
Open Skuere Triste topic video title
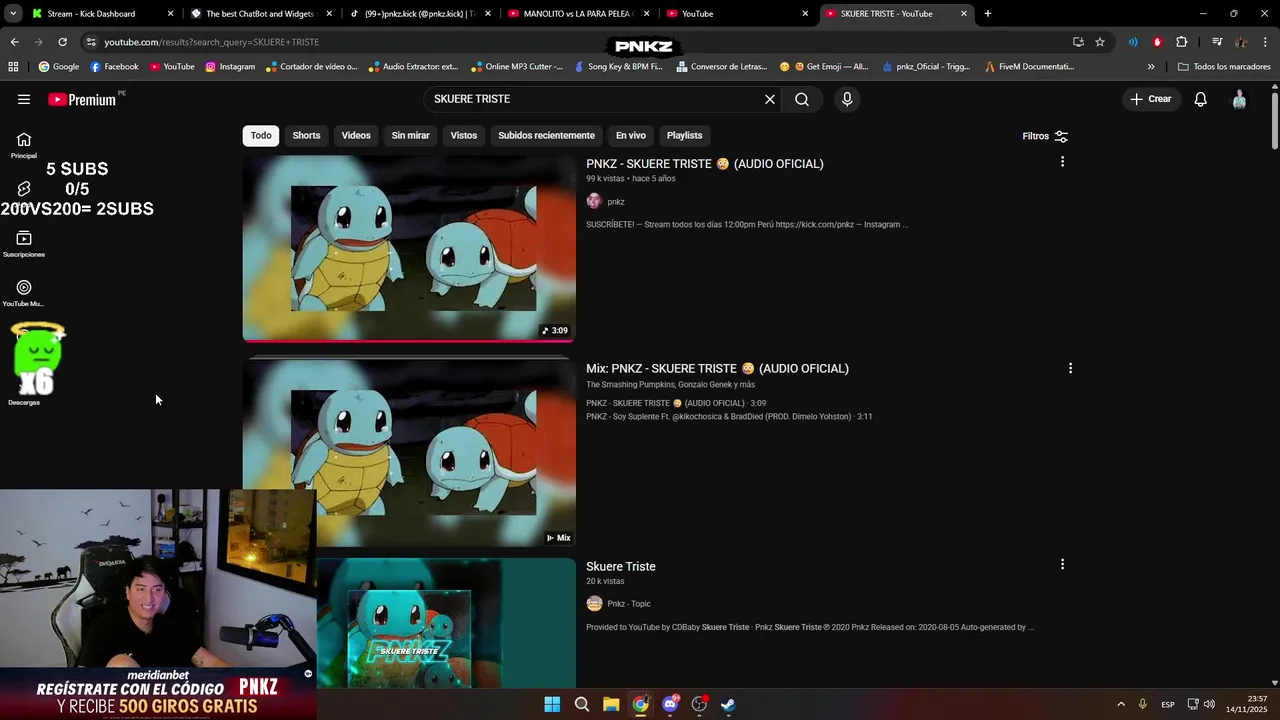[621, 567]
